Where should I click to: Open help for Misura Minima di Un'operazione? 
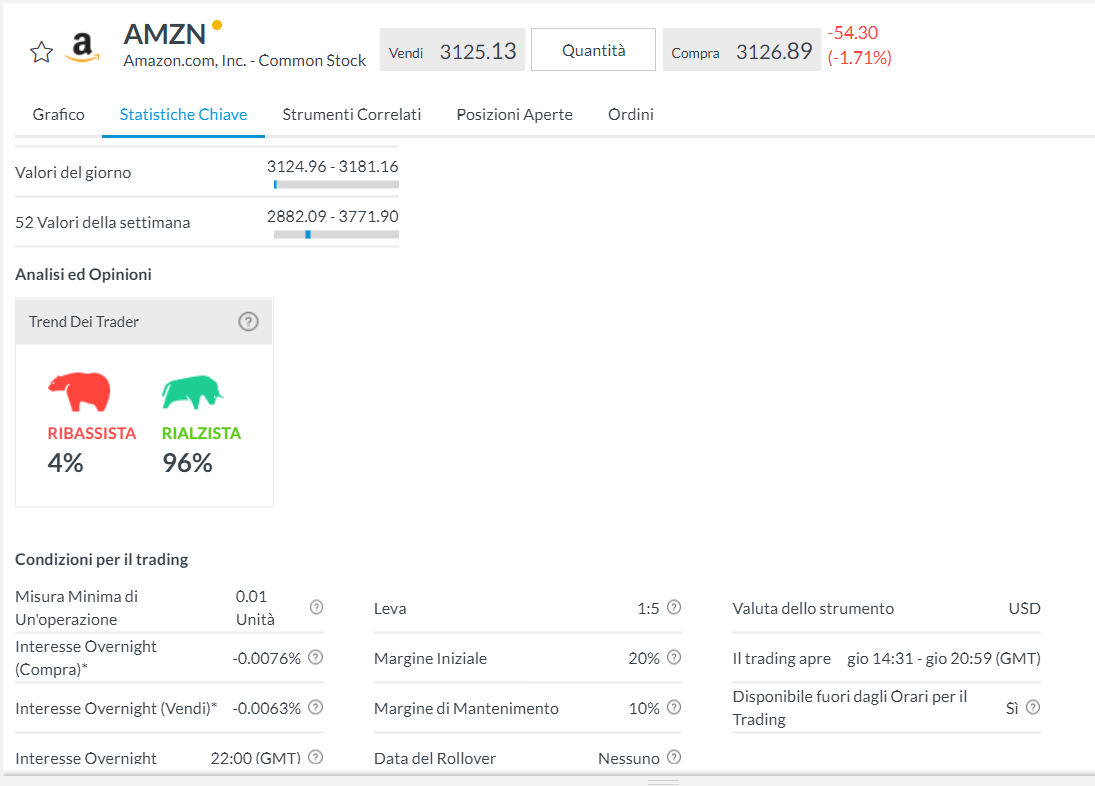pos(316,607)
